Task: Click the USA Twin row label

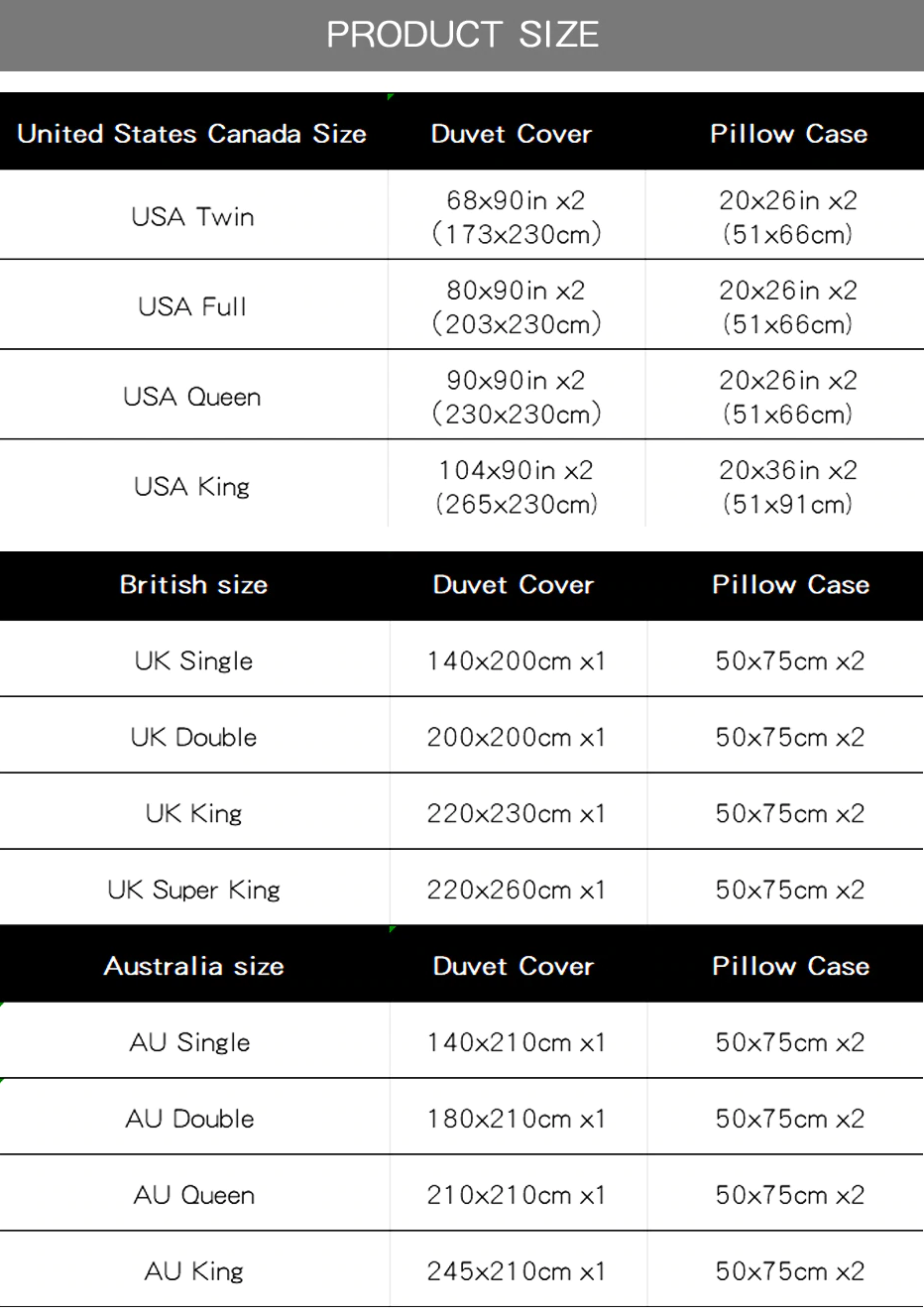Action: (192, 216)
